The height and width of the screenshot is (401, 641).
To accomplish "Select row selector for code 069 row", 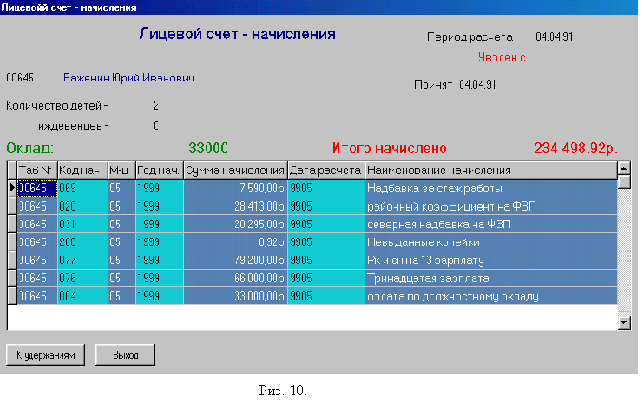I will [12, 188].
